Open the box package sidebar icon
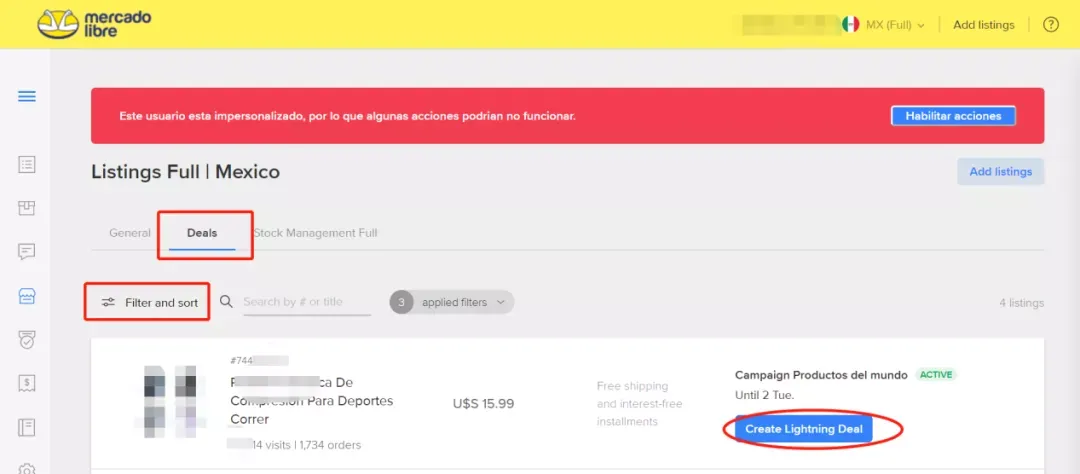Screen dimensions: 1080x474 (x=27, y=209)
